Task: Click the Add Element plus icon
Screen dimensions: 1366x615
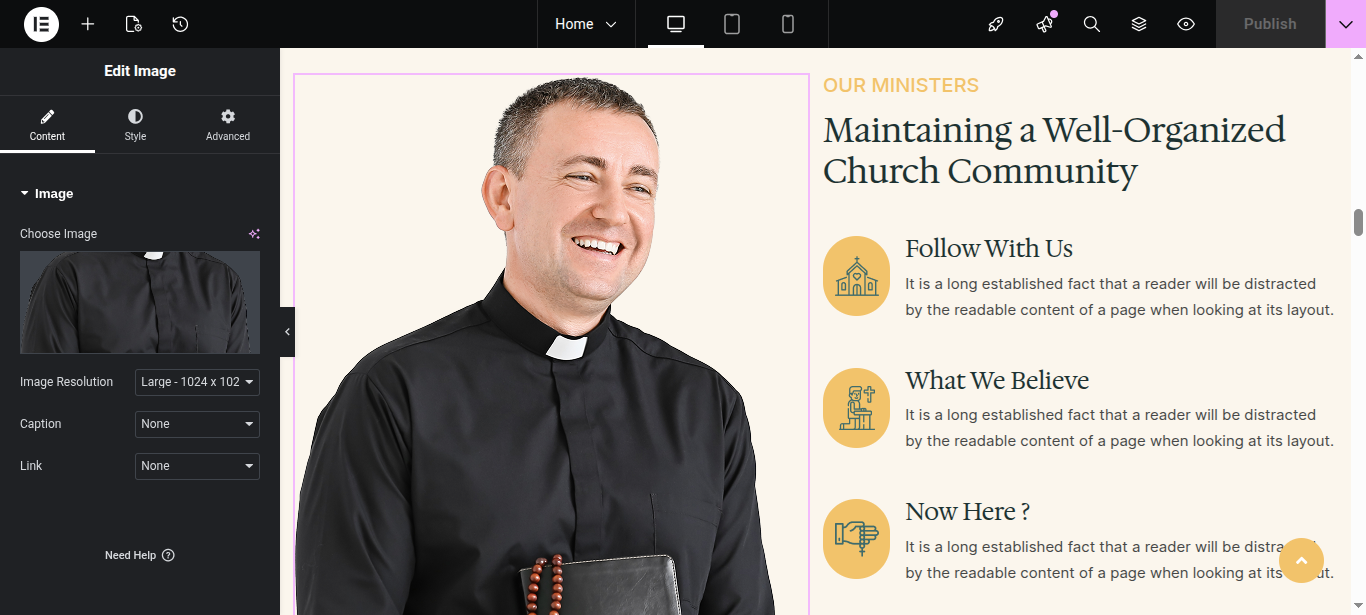Action: click(88, 24)
